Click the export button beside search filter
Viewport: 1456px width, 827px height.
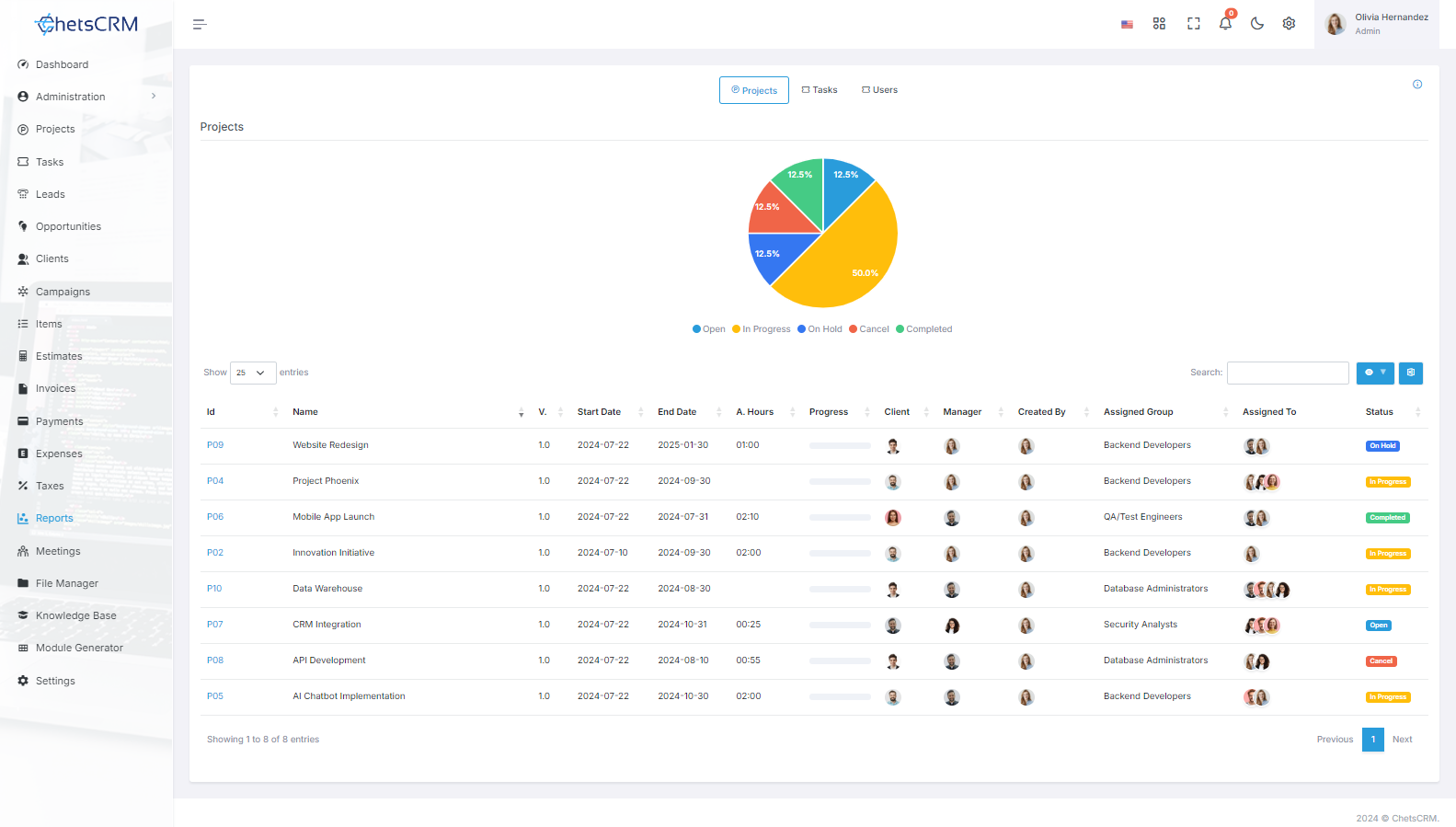1410,373
